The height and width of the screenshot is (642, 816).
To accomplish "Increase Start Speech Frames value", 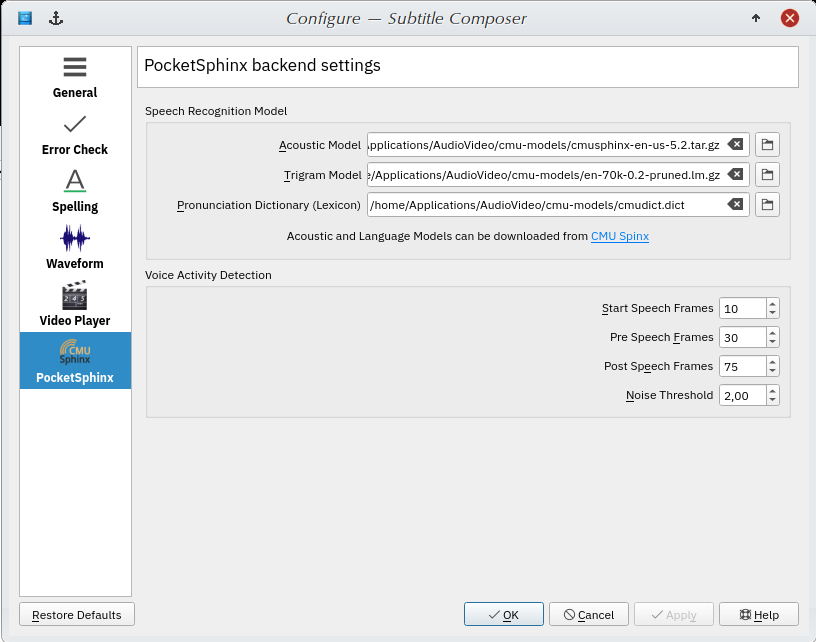I will click(x=773, y=304).
